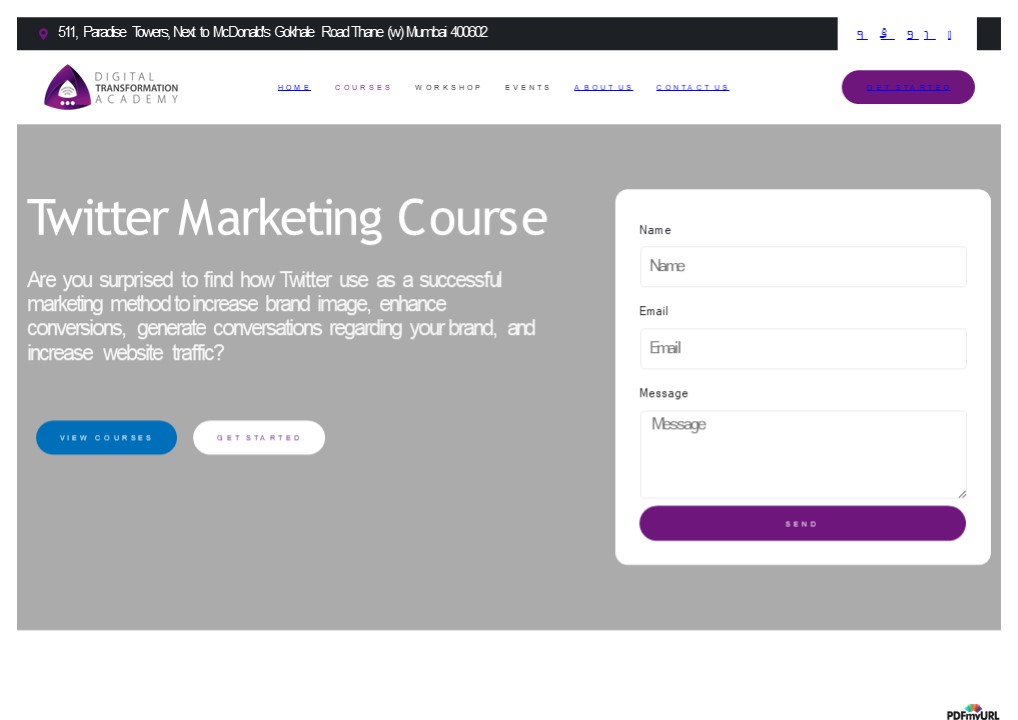
Task: Select the HOME menu item
Action: 294,87
